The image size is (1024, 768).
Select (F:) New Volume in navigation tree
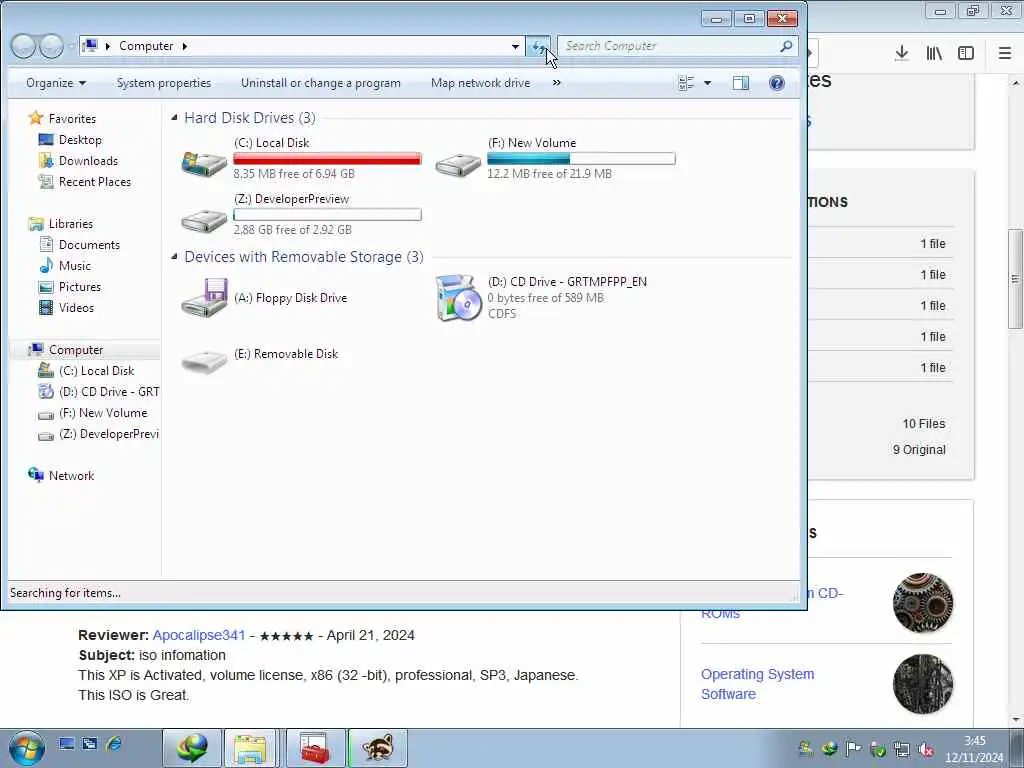coord(103,413)
